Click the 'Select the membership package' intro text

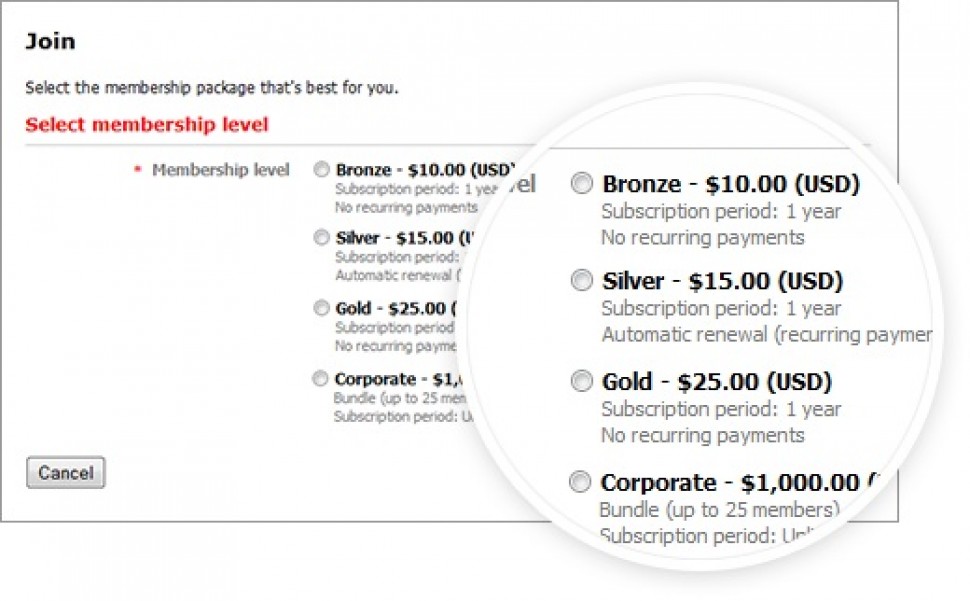click(212, 87)
